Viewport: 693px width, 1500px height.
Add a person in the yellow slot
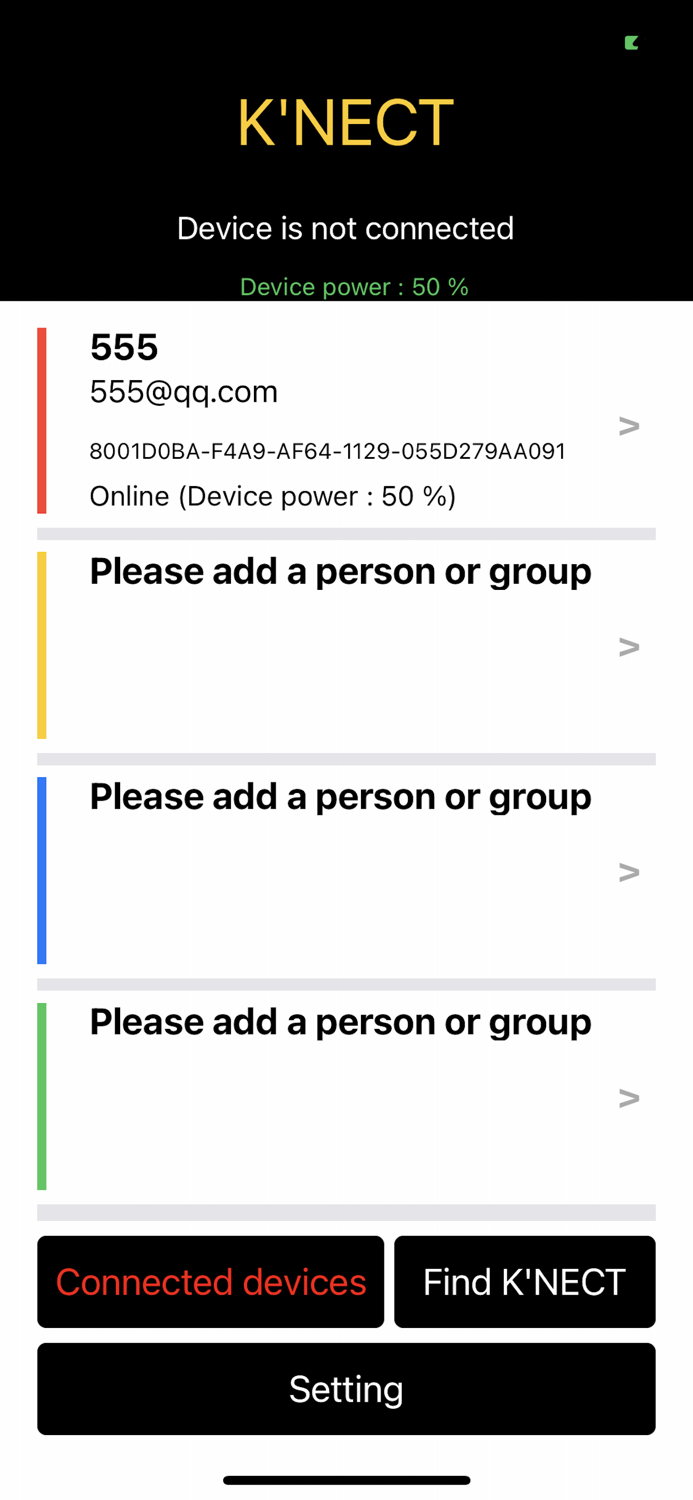(341, 572)
